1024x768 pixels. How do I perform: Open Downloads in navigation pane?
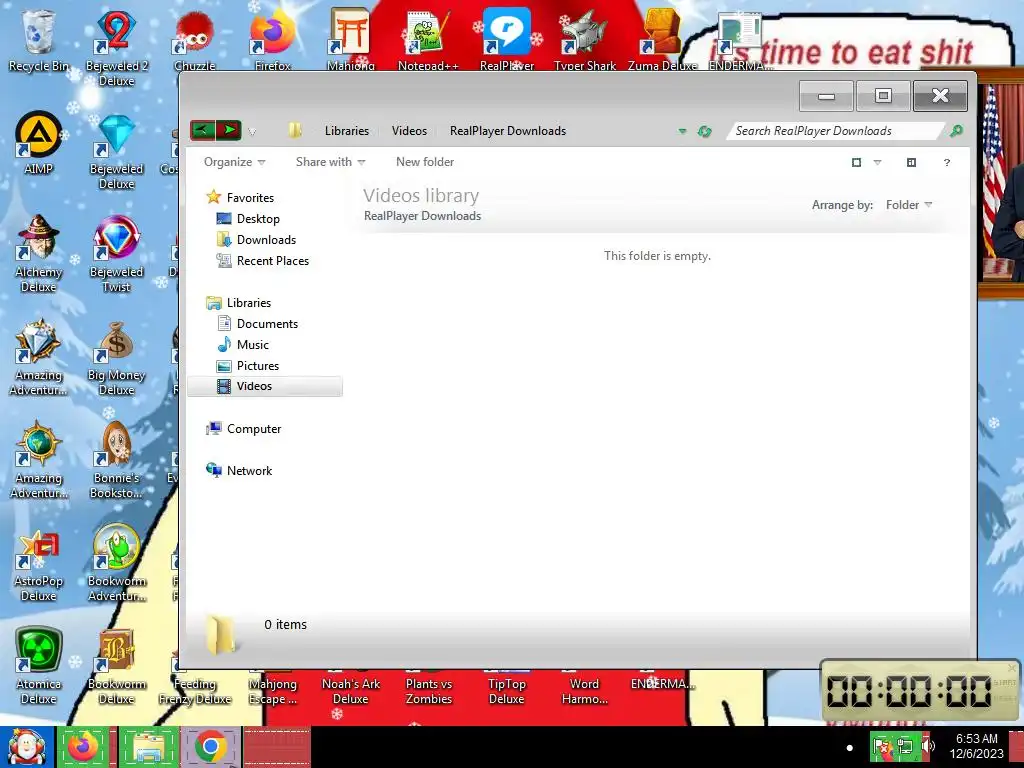click(256, 240)
